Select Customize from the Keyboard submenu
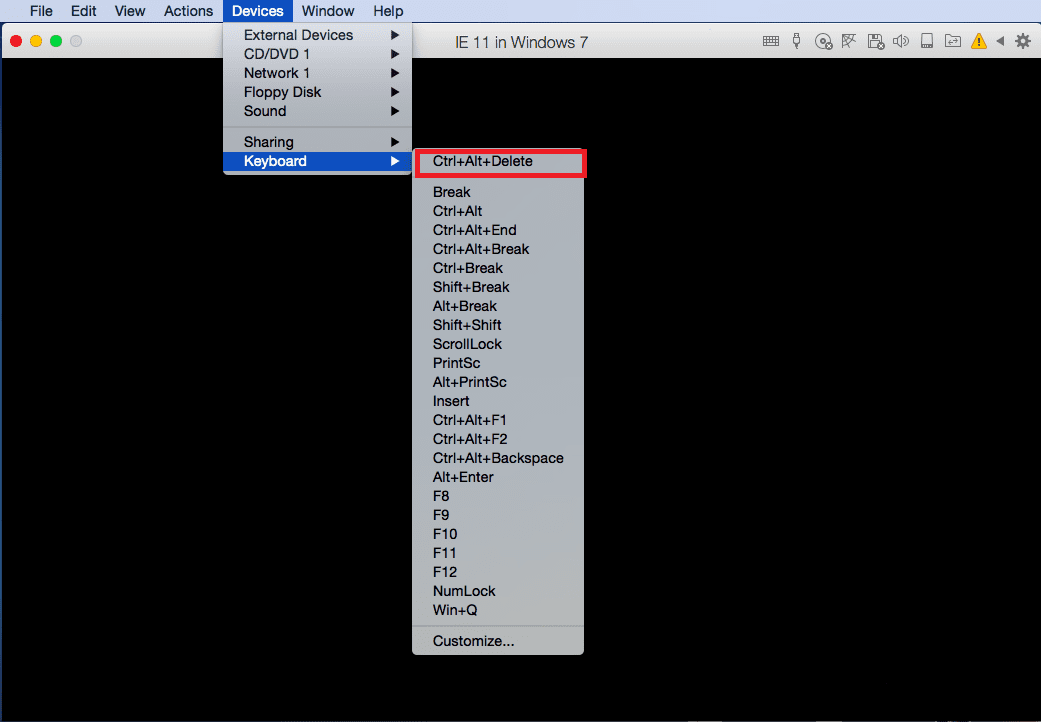 [x=468, y=640]
